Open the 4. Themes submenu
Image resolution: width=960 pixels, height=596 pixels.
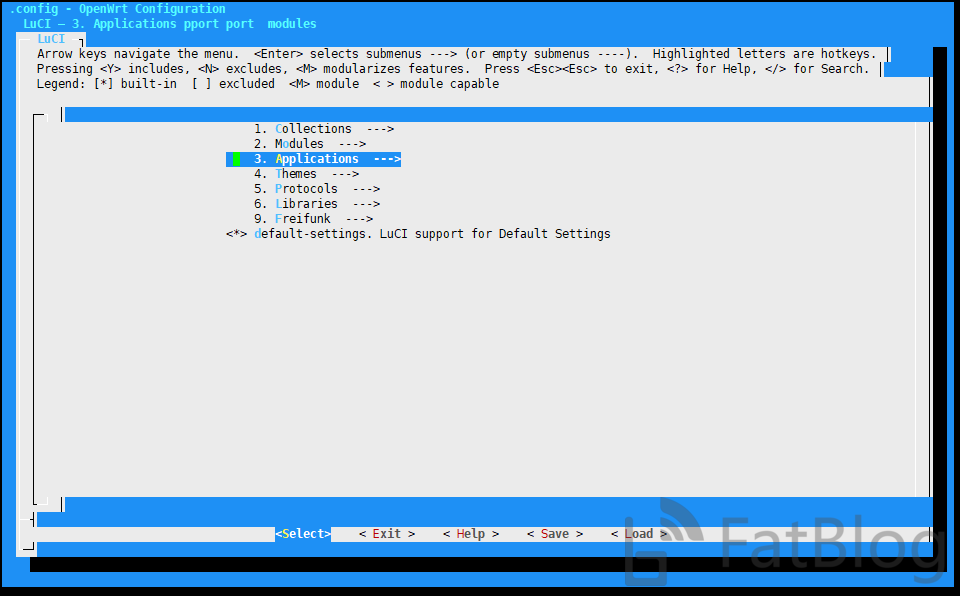306,173
